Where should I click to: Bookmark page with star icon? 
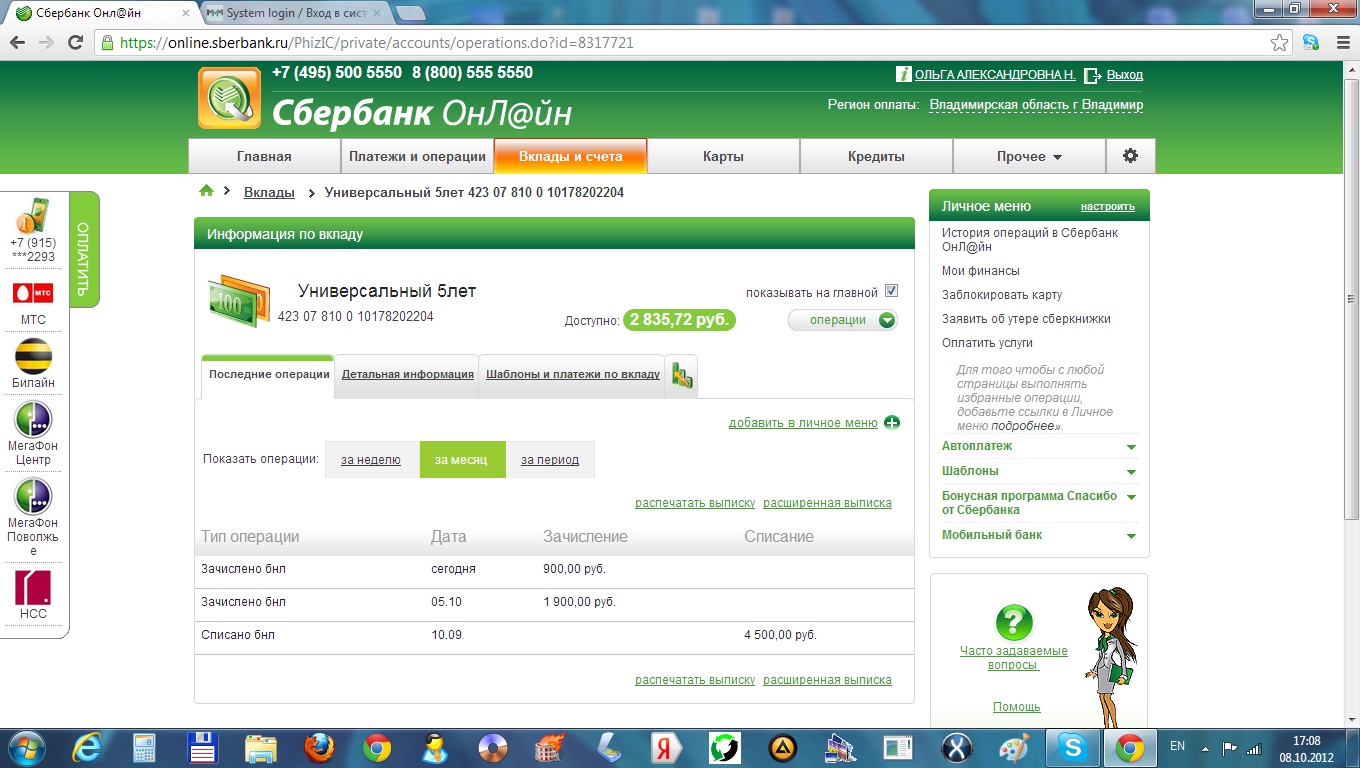pyautogui.click(x=1280, y=43)
